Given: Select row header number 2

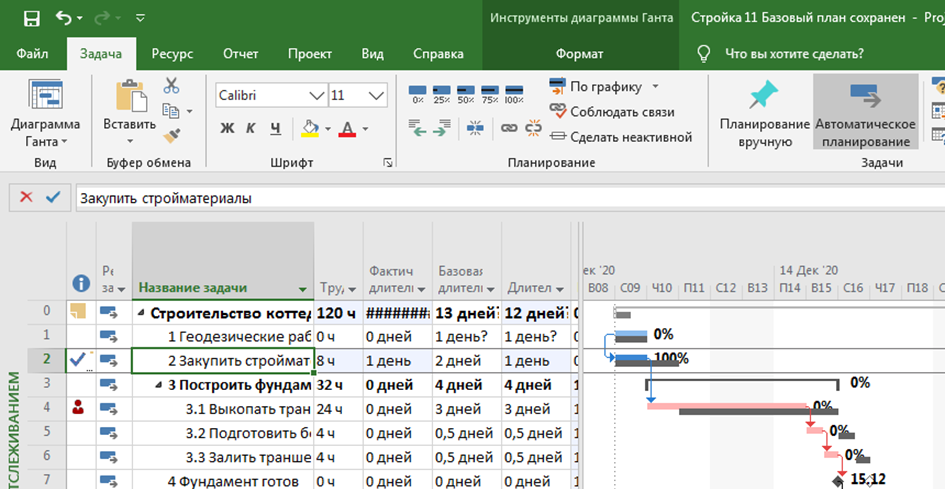Looking at the screenshot, I should [x=46, y=360].
